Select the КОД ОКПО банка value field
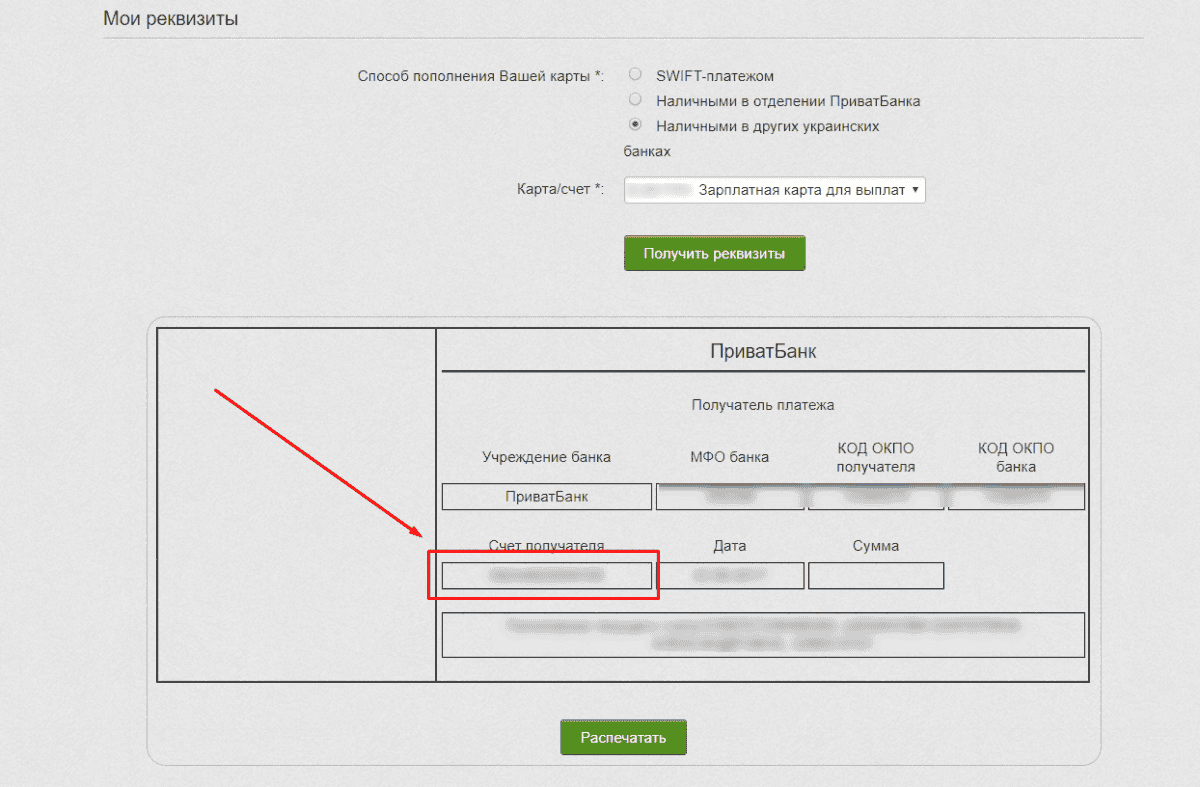Image resolution: width=1200 pixels, height=787 pixels. [1016, 497]
